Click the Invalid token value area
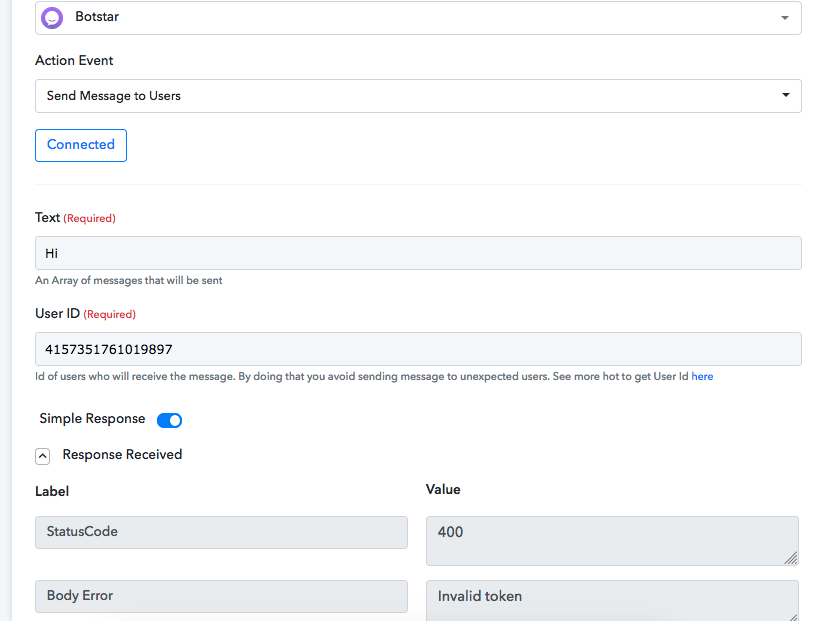Image resolution: width=820 pixels, height=621 pixels. (612, 601)
